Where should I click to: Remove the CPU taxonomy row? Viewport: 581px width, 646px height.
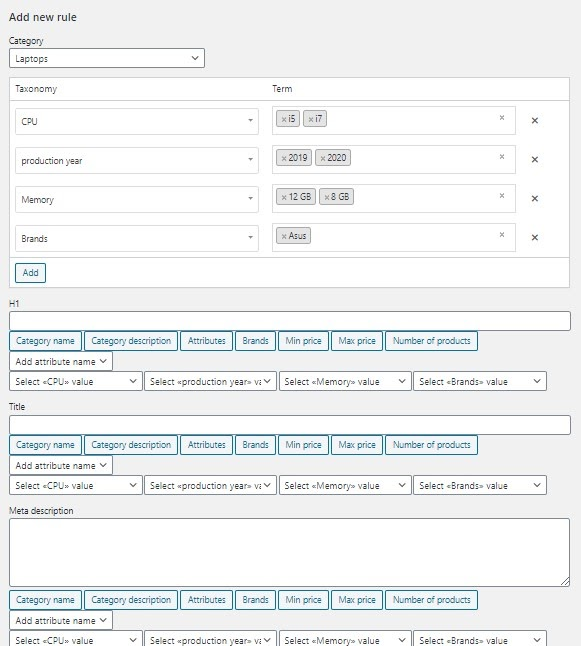tap(534, 121)
